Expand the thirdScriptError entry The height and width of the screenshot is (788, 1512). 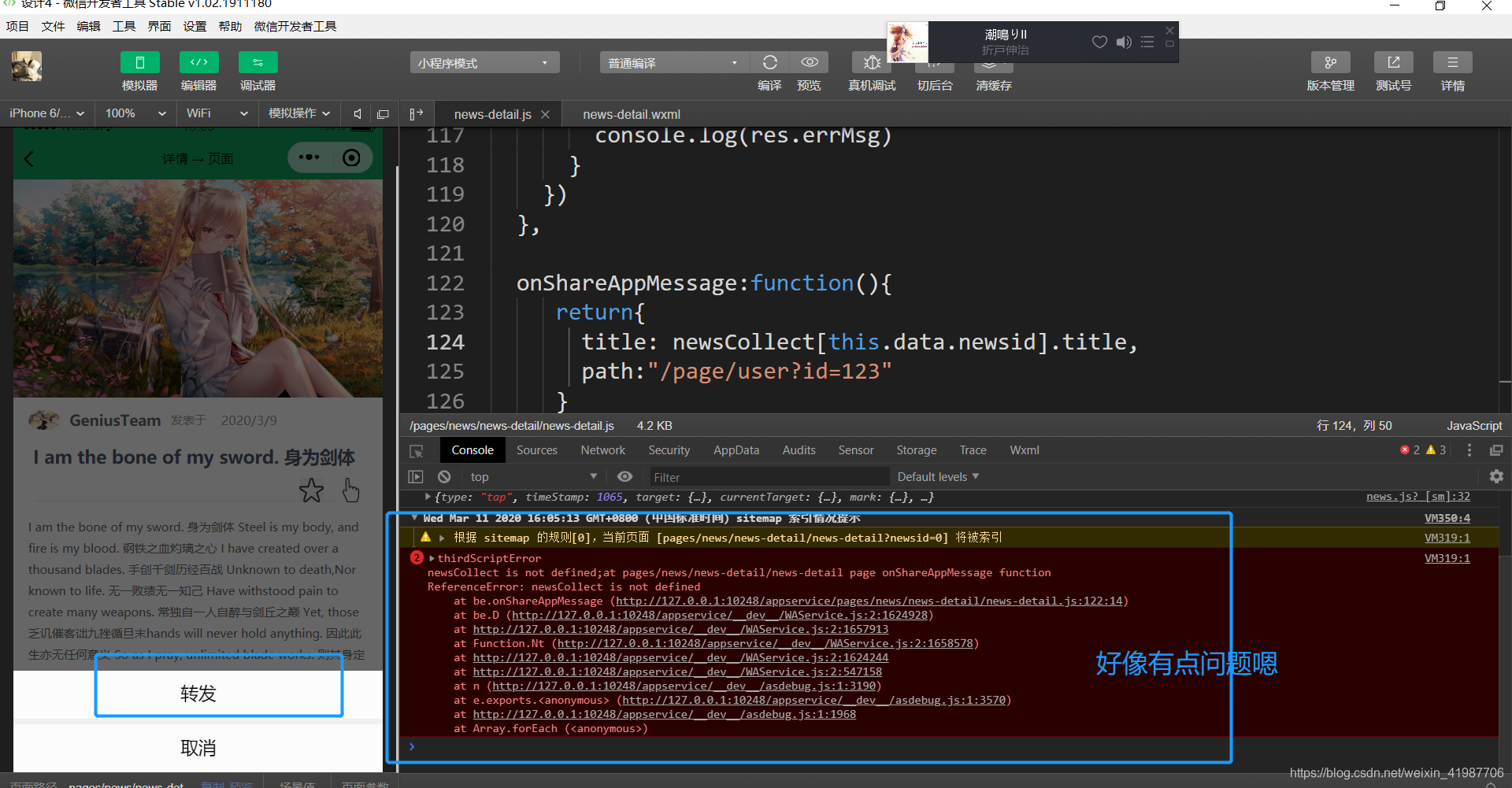click(432, 558)
